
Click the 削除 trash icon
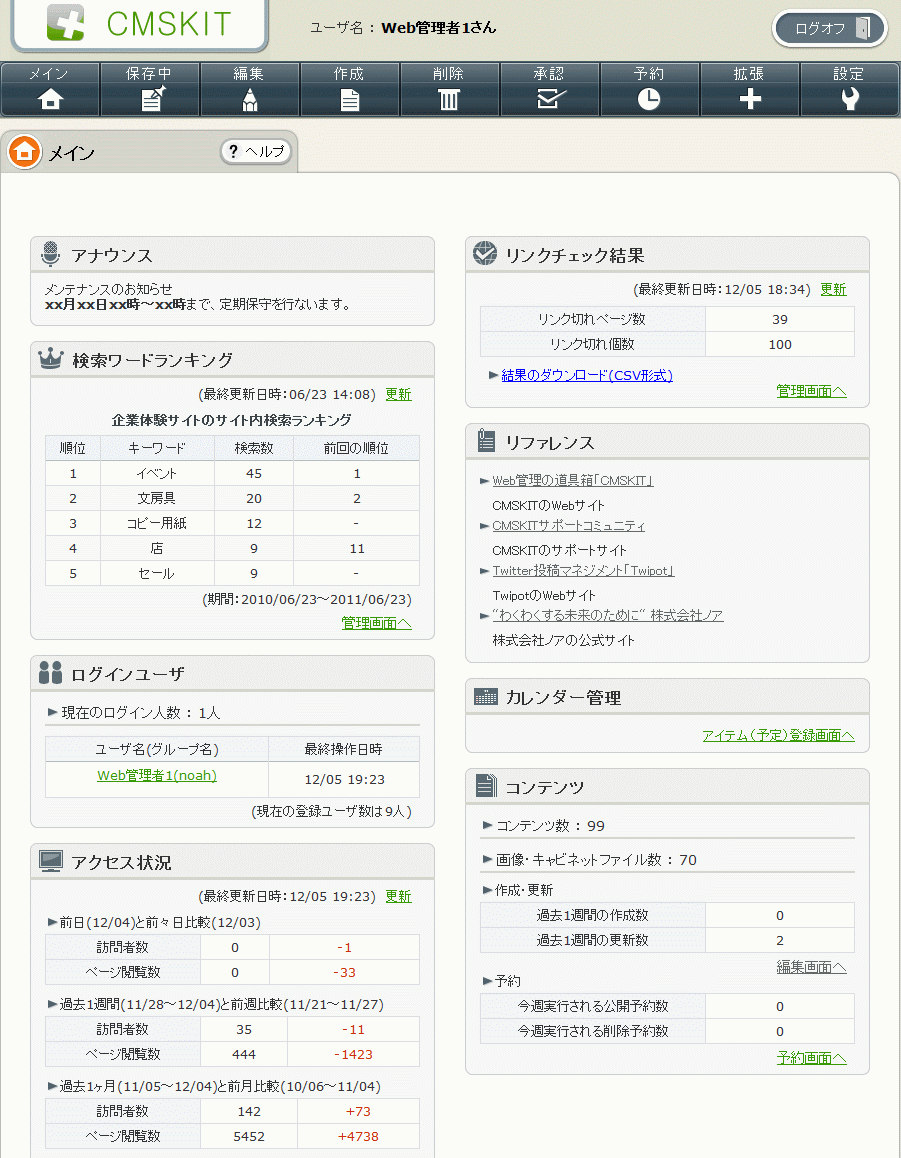(450, 99)
